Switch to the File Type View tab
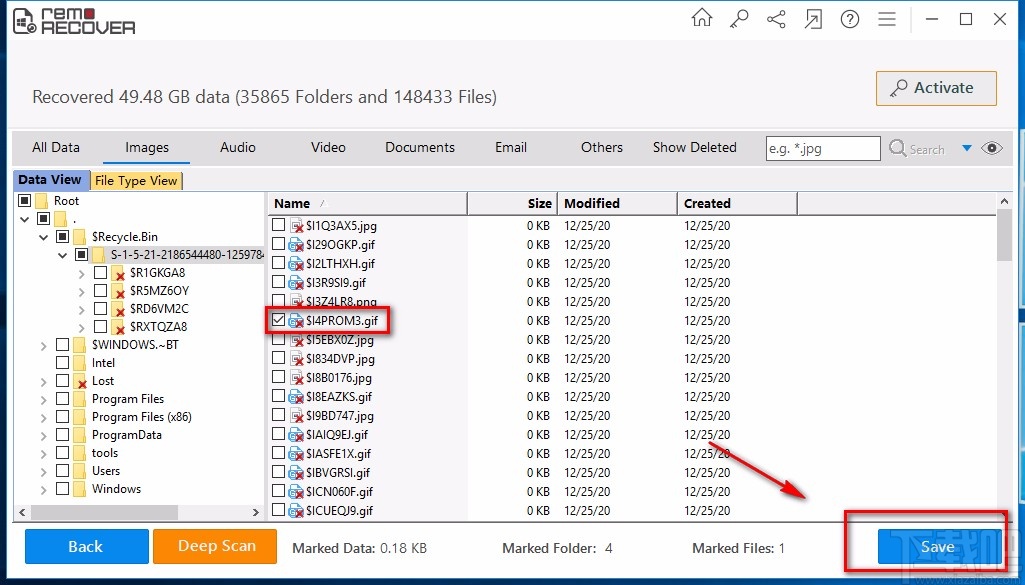 [x=137, y=180]
